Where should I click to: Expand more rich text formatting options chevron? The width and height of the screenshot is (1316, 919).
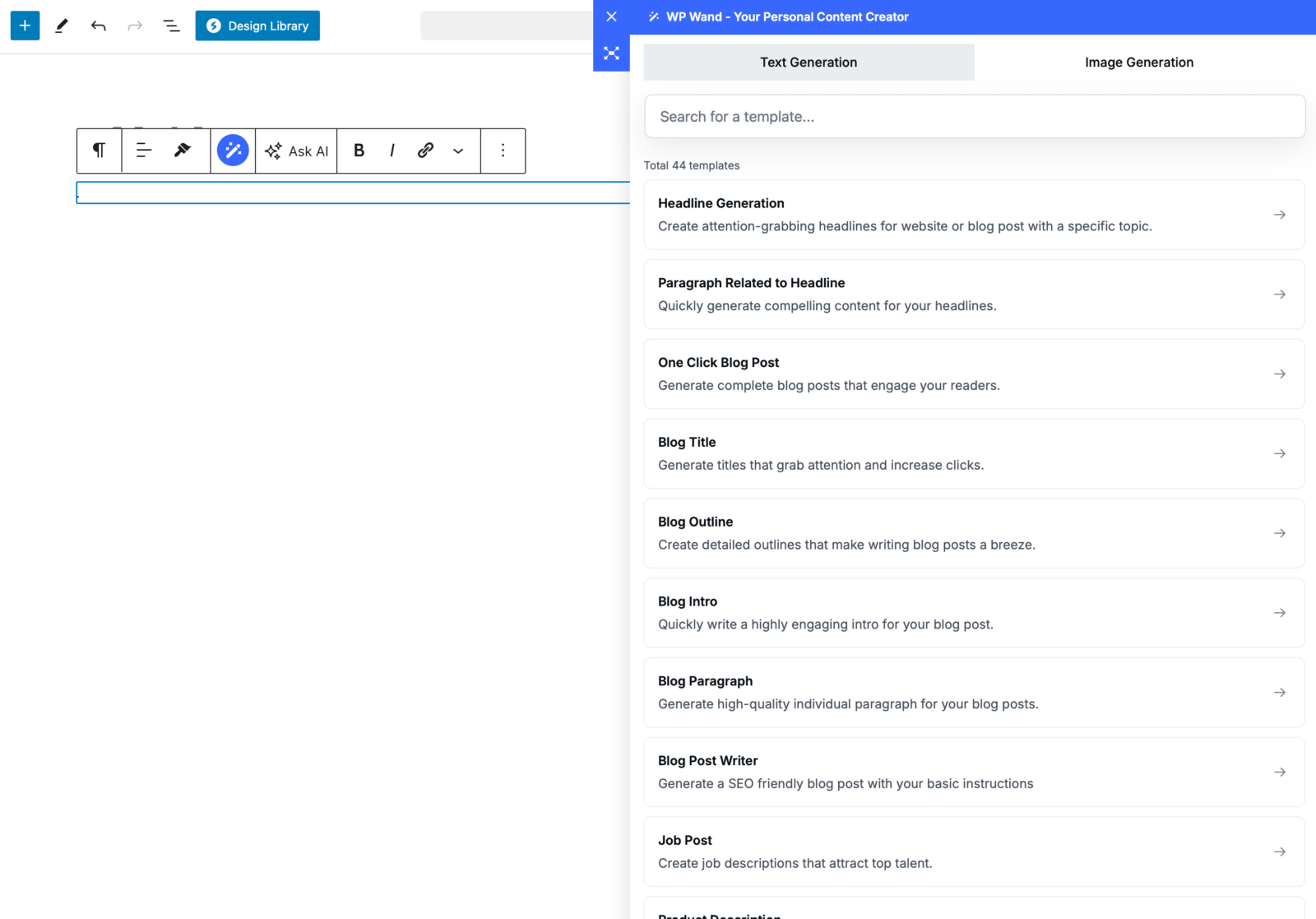458,151
